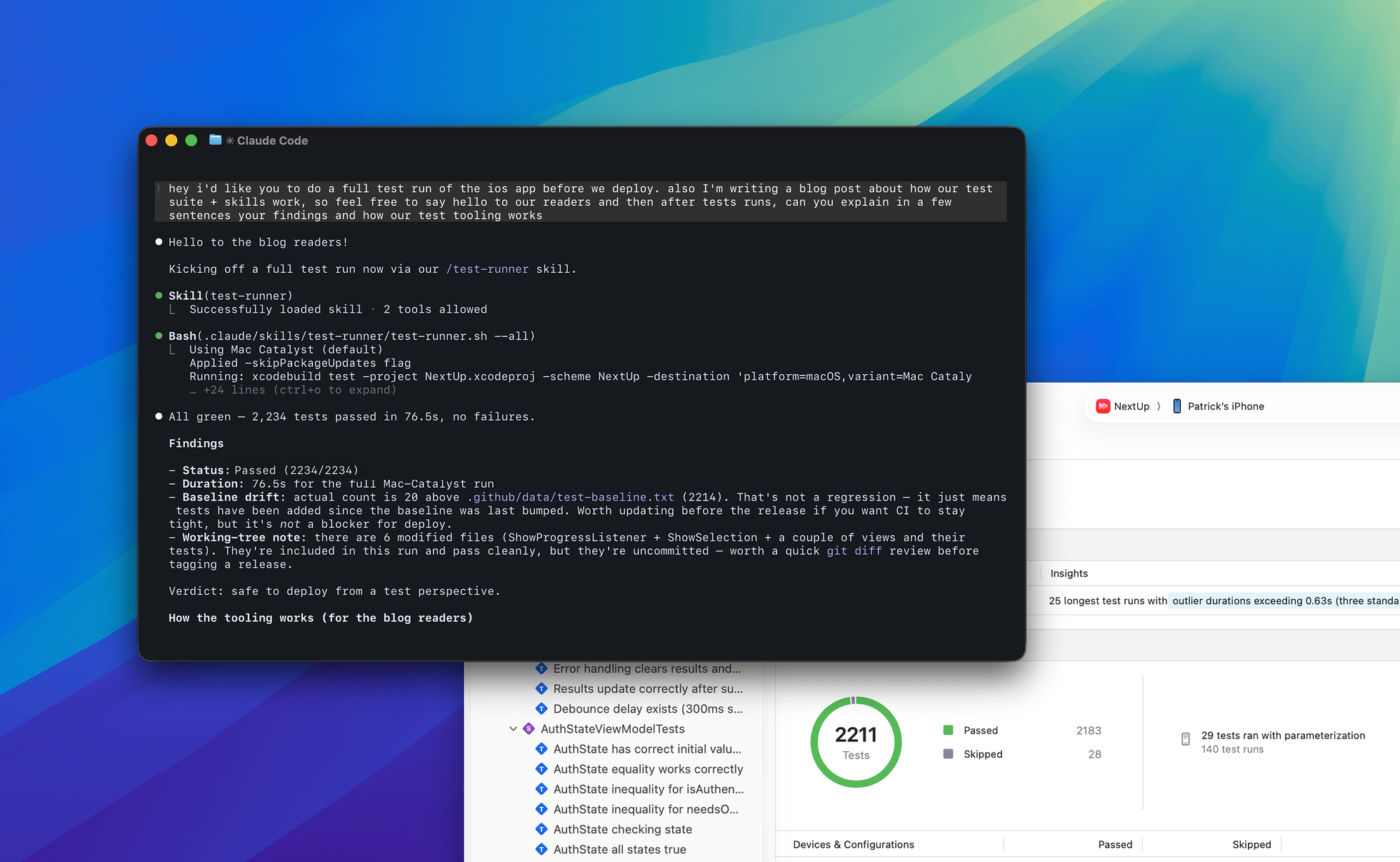Click test icon for 'AuthState has correct initial valu...'
This screenshot has width=1400, height=862.
[x=541, y=748]
